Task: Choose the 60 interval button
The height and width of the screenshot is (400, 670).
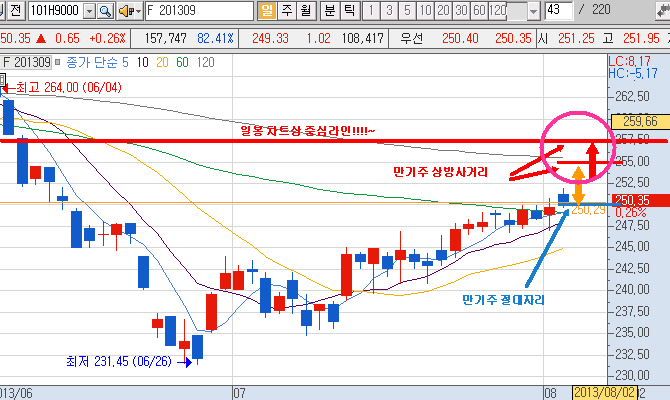Action: coord(478,11)
